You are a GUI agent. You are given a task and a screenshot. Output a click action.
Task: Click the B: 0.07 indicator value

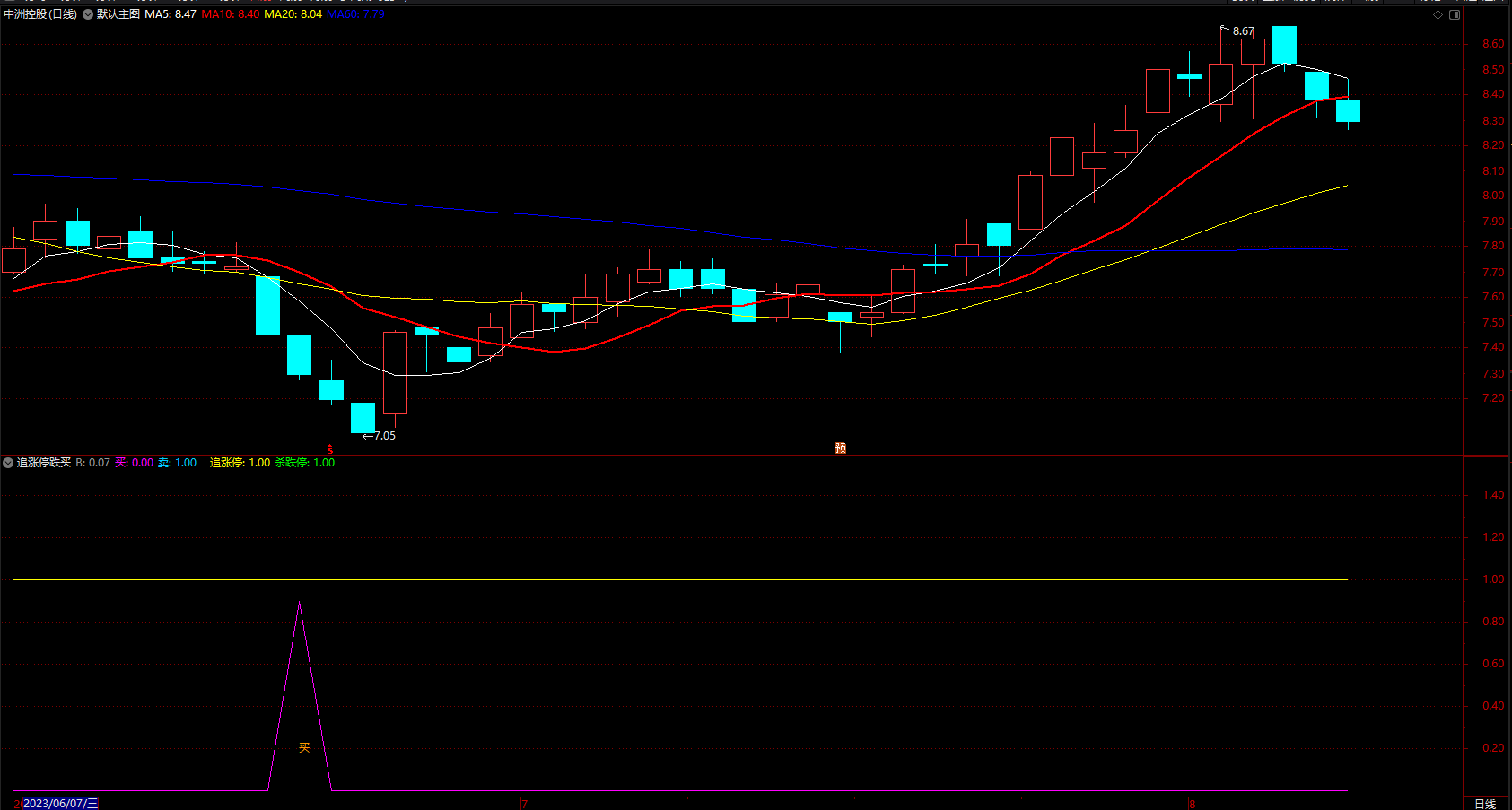(x=92, y=463)
